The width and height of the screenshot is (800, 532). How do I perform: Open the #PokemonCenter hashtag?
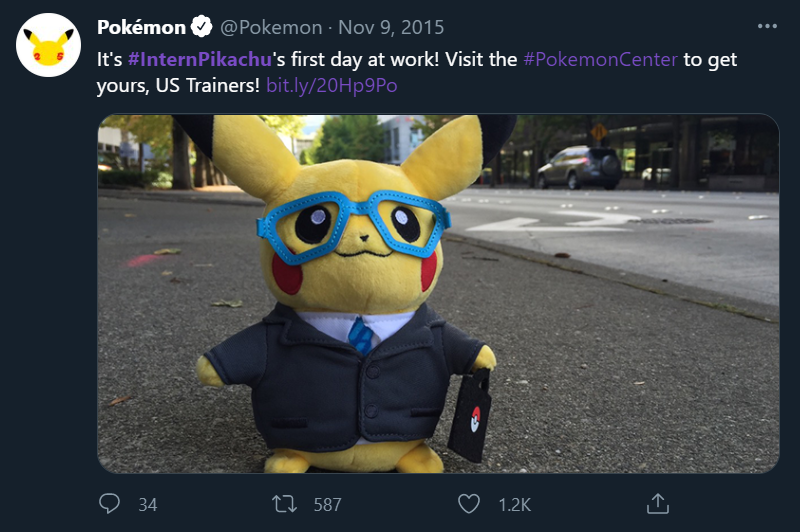point(600,60)
